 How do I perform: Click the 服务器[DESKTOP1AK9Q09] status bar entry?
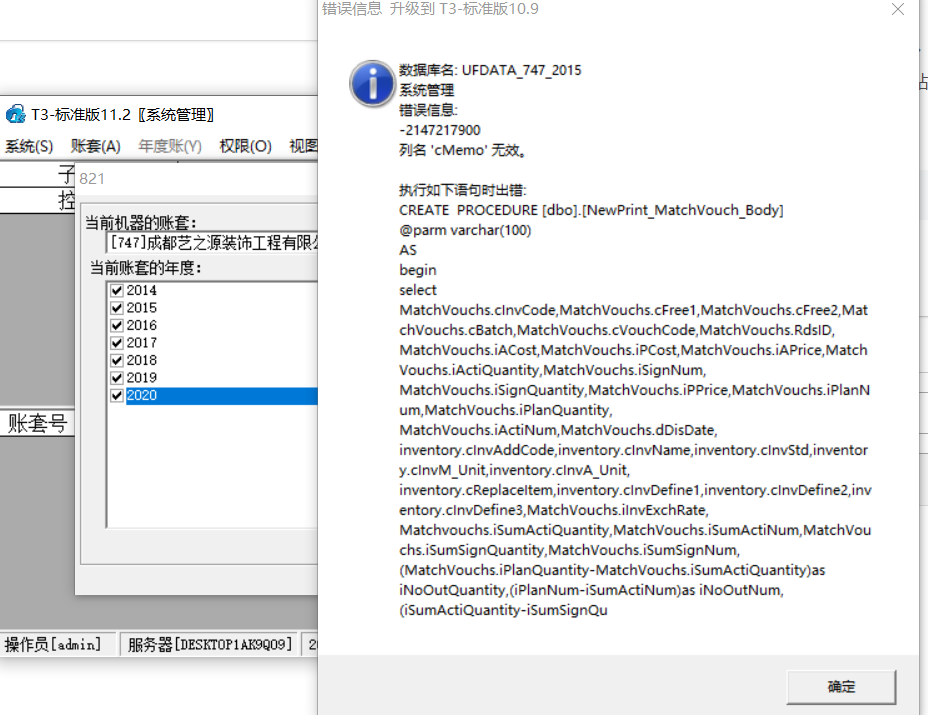(210, 644)
